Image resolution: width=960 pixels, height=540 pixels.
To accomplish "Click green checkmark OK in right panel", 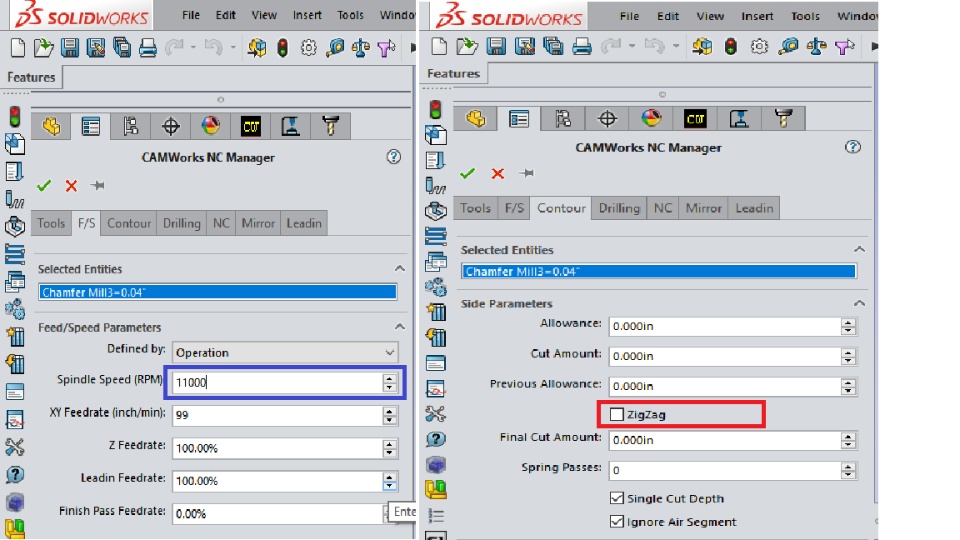I will 468,173.
